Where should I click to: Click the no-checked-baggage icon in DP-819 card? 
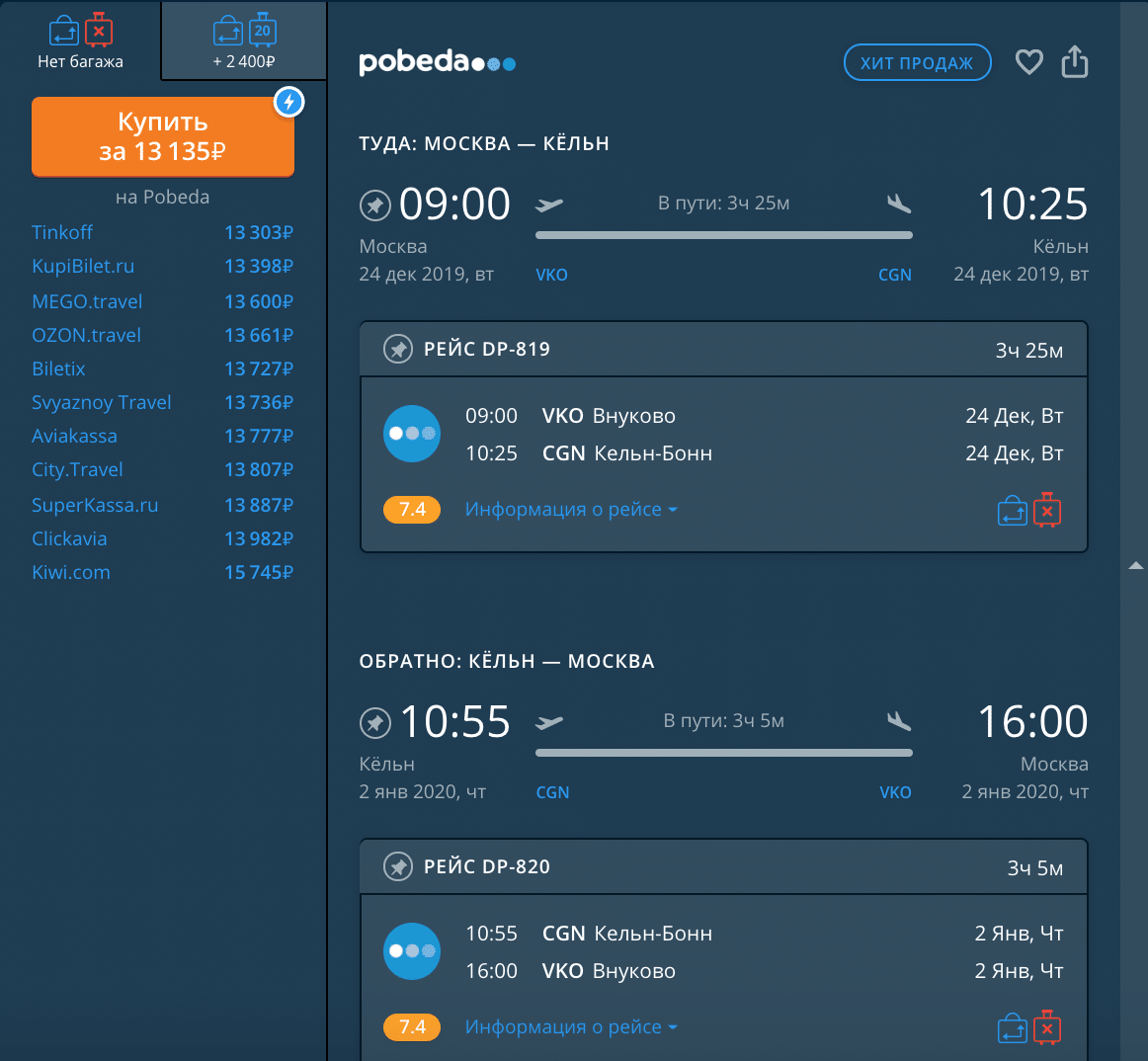[x=1047, y=510]
